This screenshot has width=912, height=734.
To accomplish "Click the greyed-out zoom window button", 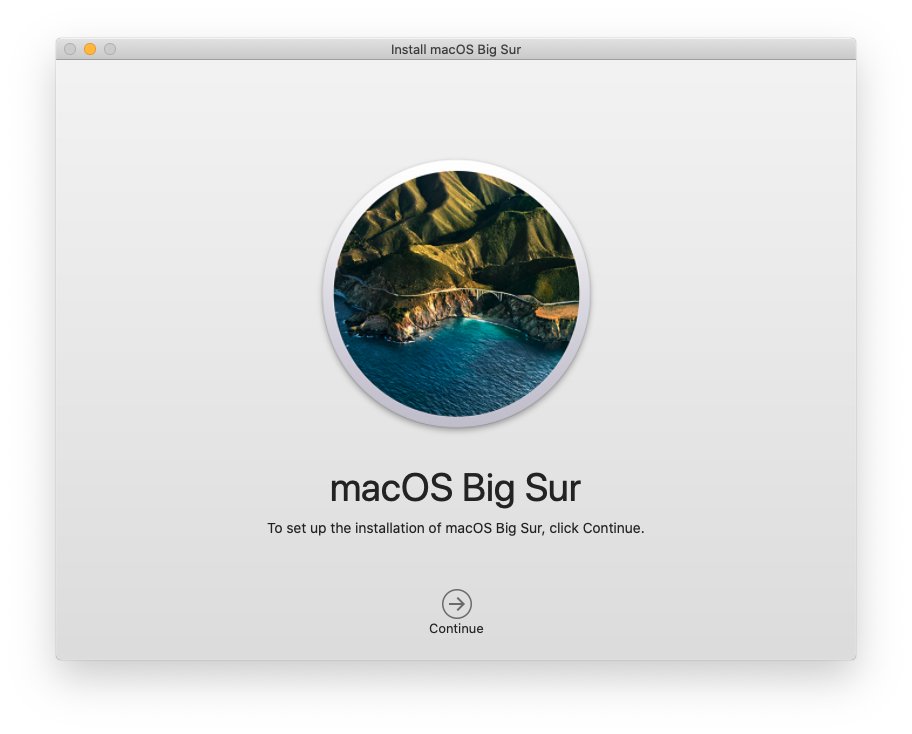I will point(109,49).
